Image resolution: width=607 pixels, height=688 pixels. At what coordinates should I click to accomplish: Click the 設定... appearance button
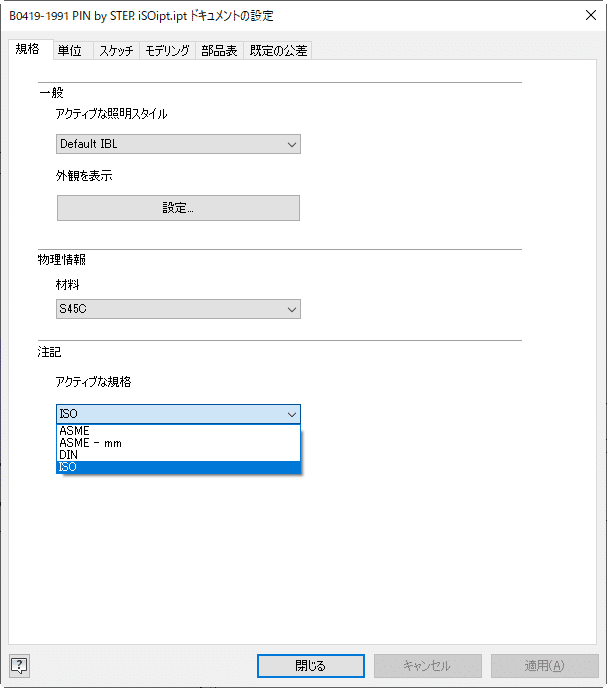click(178, 208)
